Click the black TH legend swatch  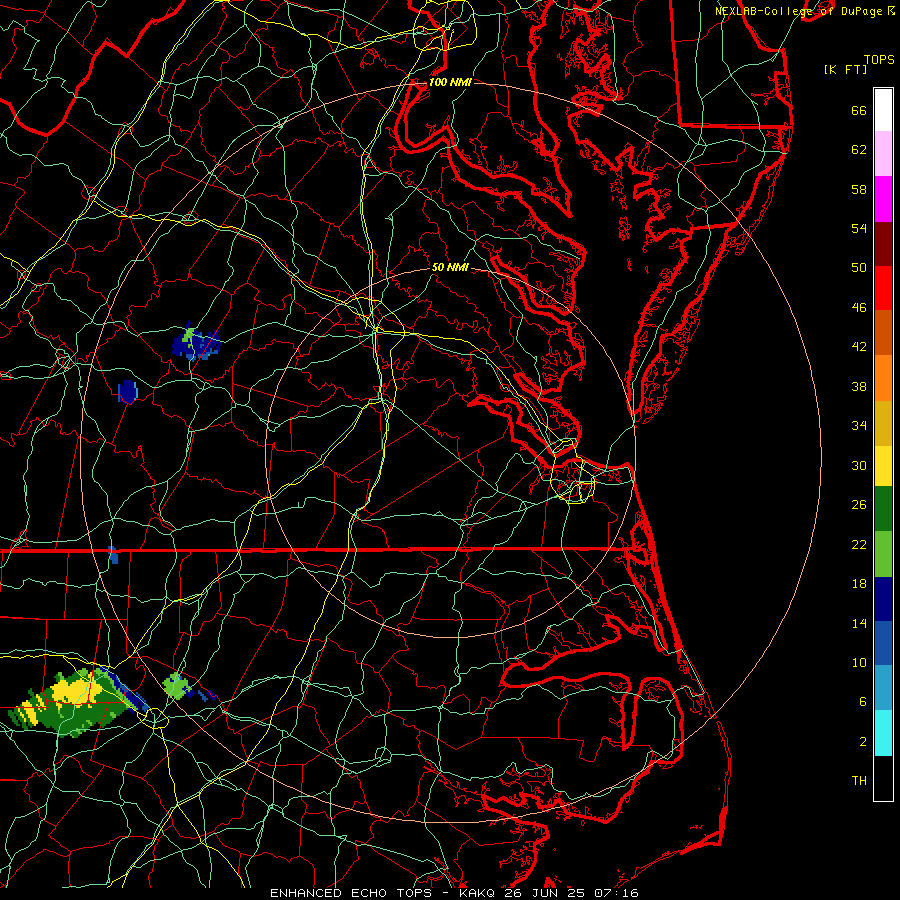click(883, 778)
